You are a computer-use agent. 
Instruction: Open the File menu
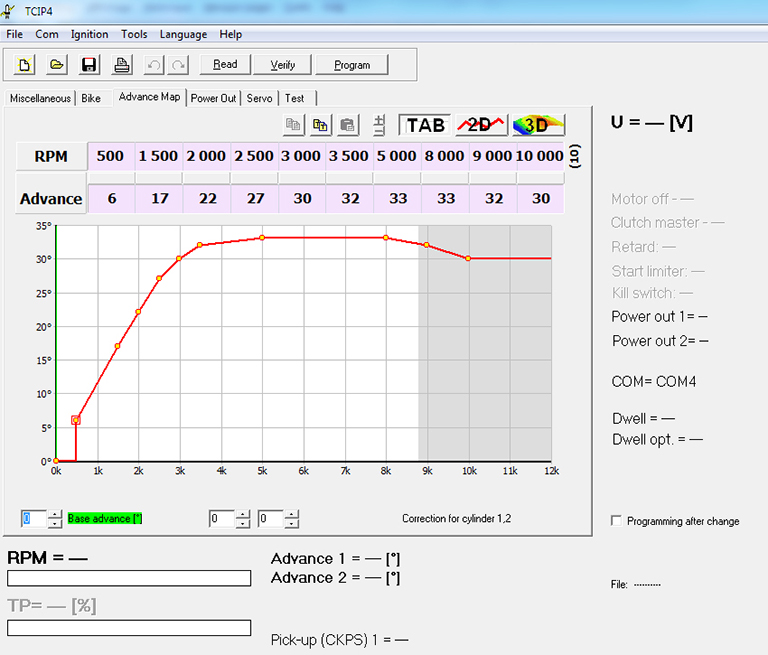click(14, 34)
